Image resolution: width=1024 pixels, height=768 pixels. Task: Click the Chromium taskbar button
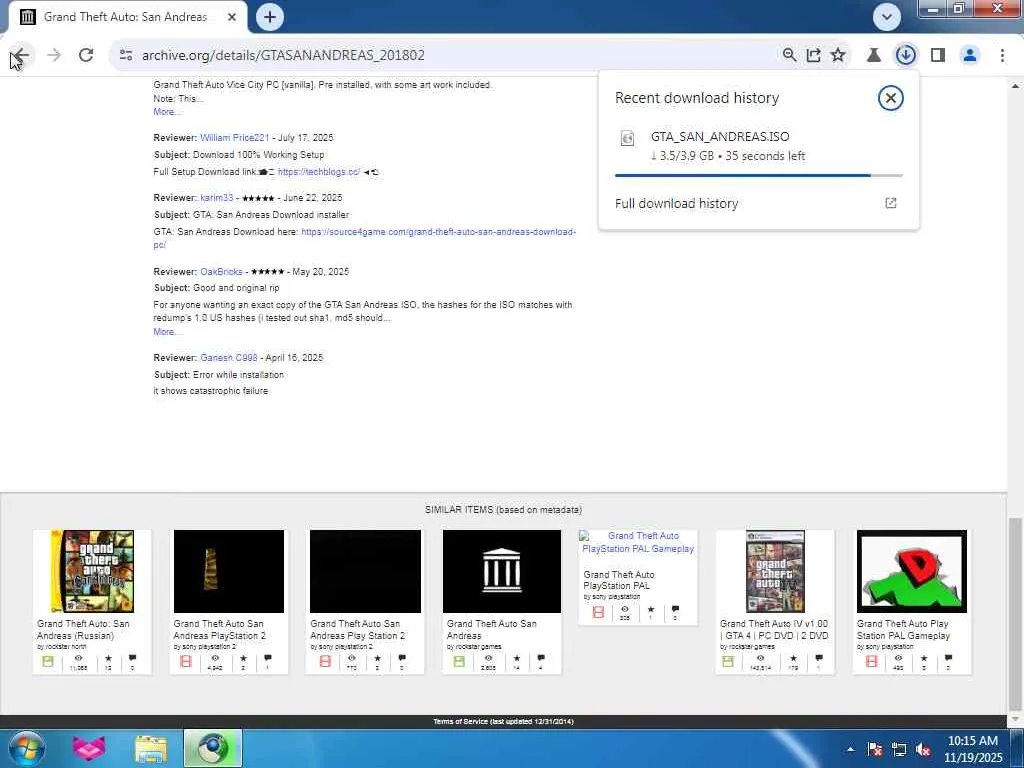[x=213, y=748]
